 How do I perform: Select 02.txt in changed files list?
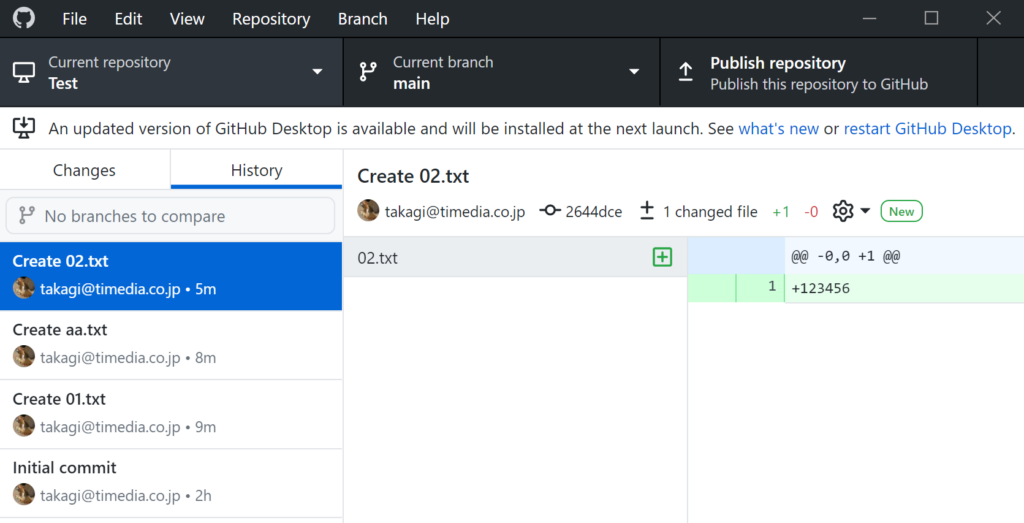click(515, 257)
